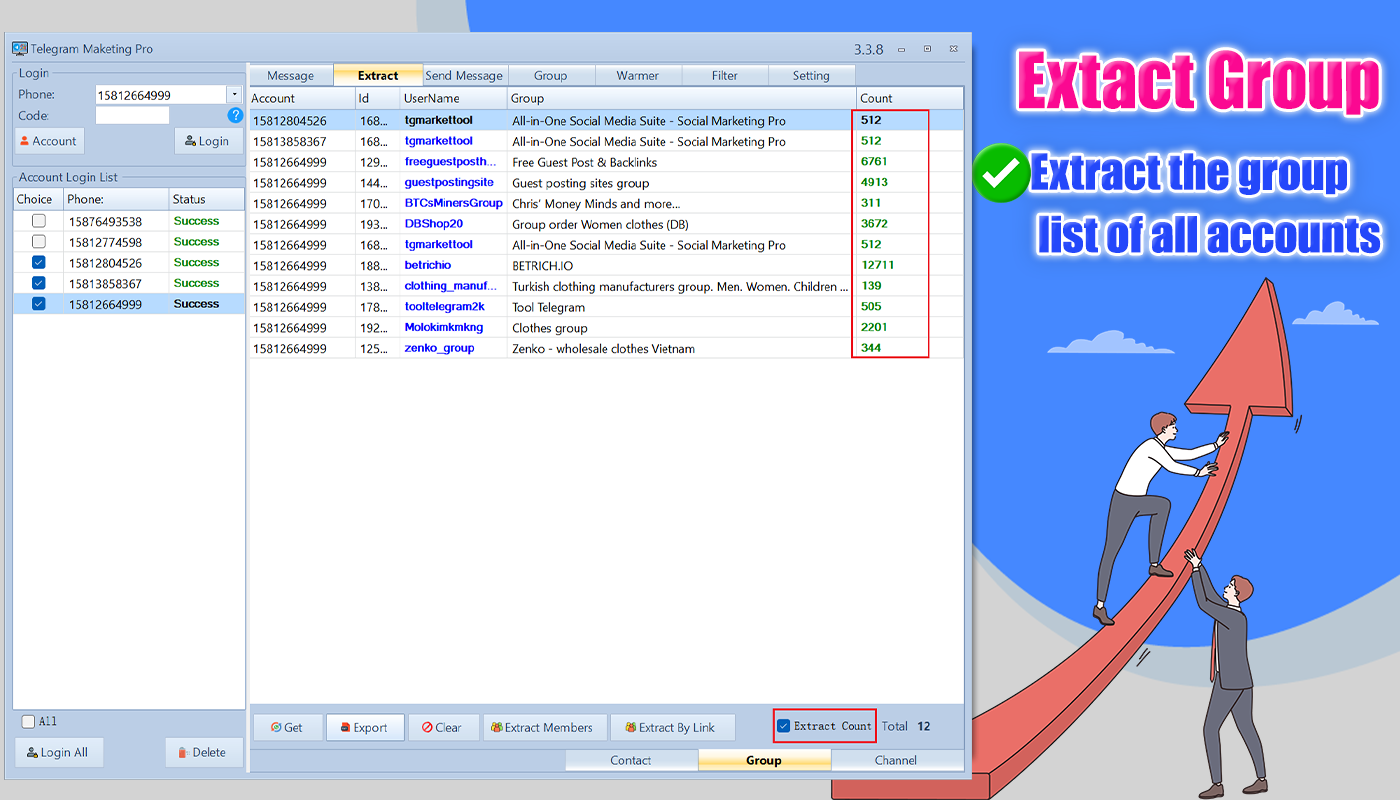Open the Warmer tab
The image size is (1400, 800).
[638, 76]
